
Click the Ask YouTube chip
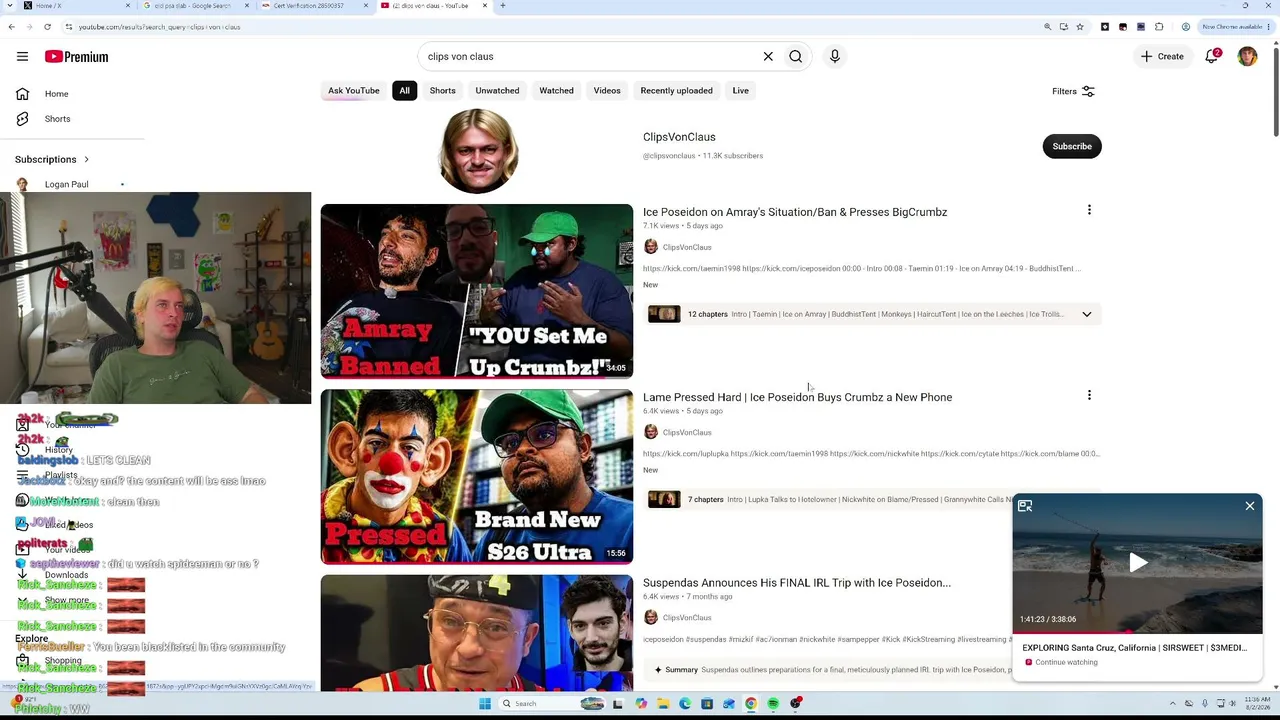(x=354, y=91)
